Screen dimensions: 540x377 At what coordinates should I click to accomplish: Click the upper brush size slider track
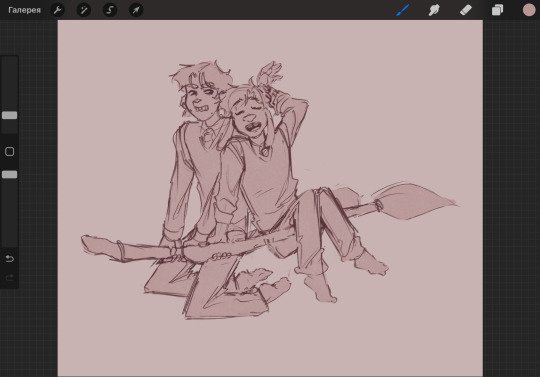10,83
